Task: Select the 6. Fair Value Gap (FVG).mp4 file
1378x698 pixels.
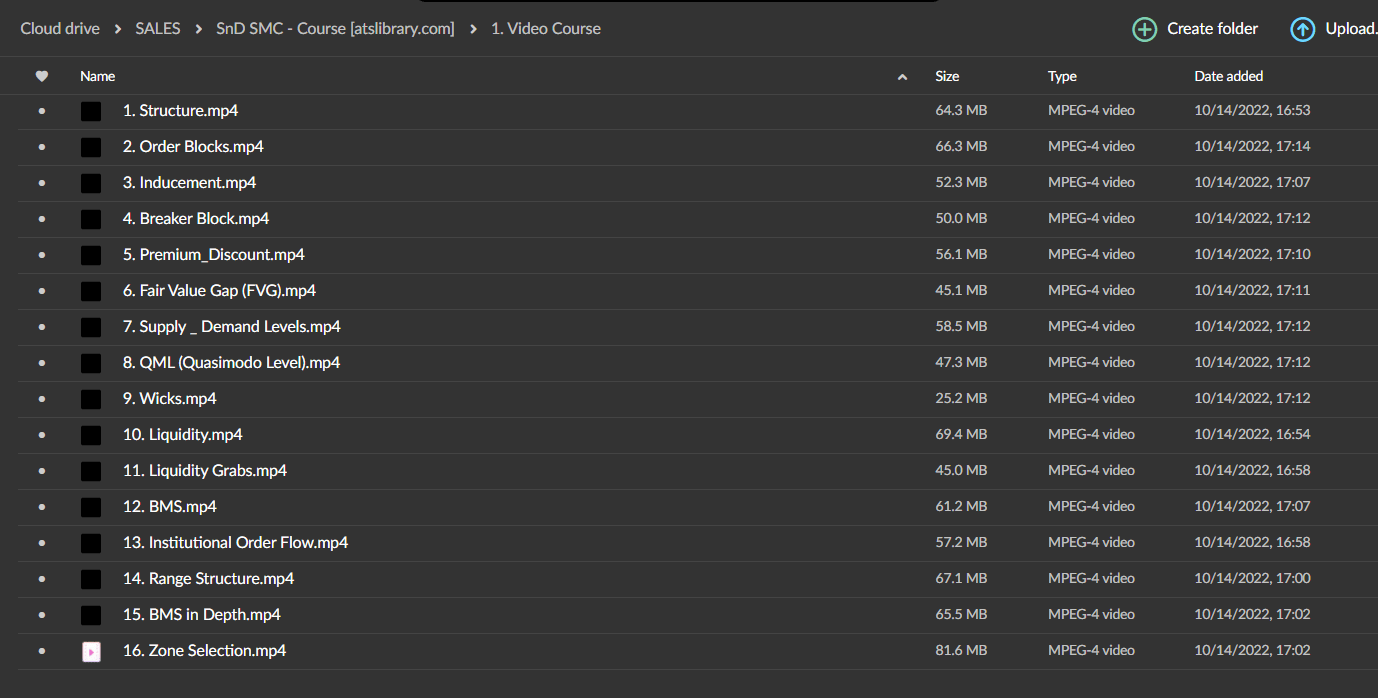Action: tap(219, 291)
